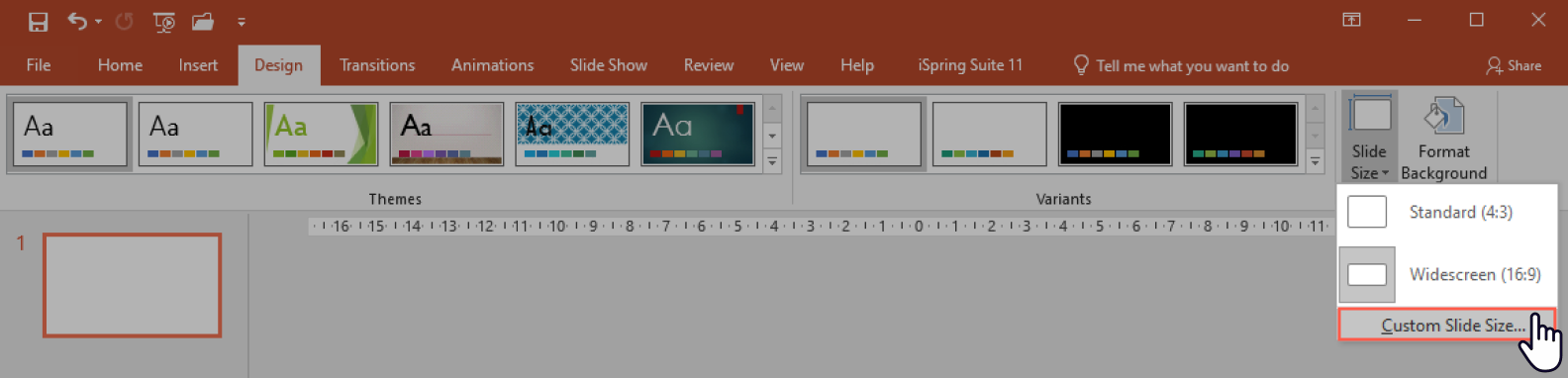Open Format Background pane

tap(1443, 139)
